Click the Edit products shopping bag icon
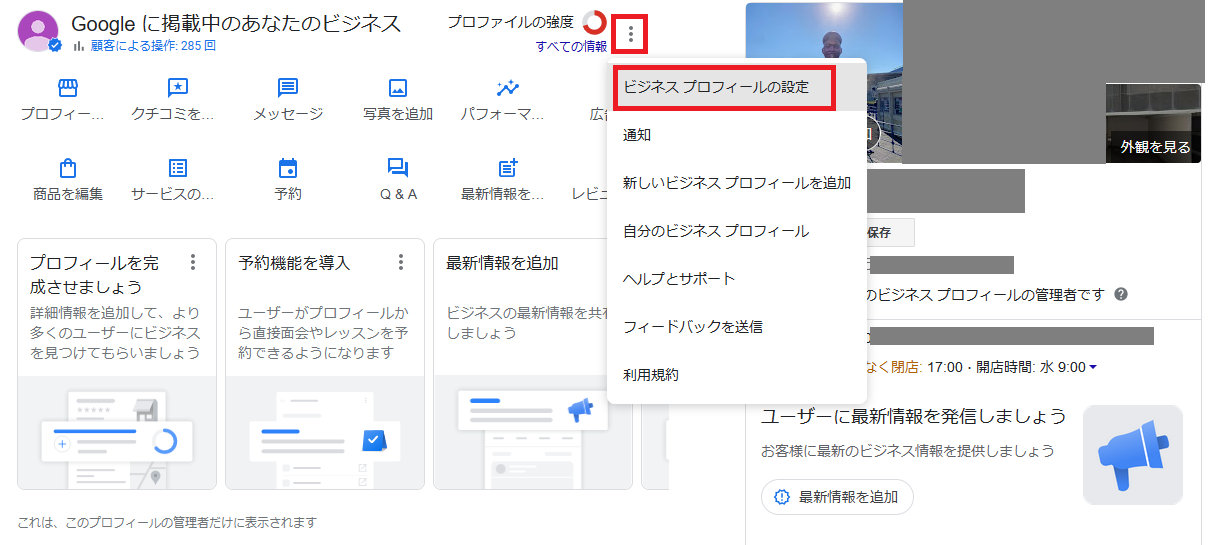Viewport: 1215px width, 545px height. pyautogui.click(x=67, y=167)
